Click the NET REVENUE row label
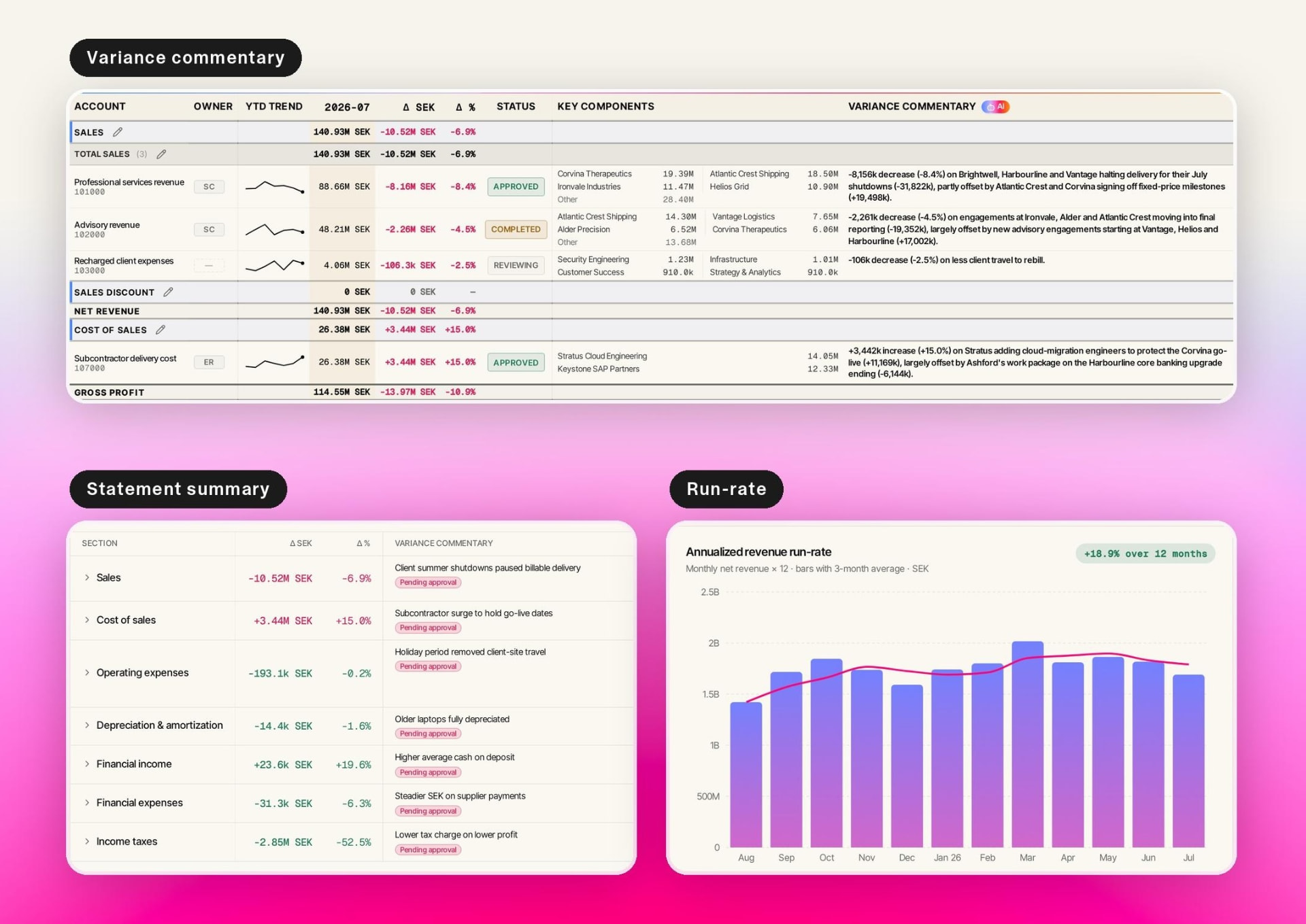 tap(107, 311)
